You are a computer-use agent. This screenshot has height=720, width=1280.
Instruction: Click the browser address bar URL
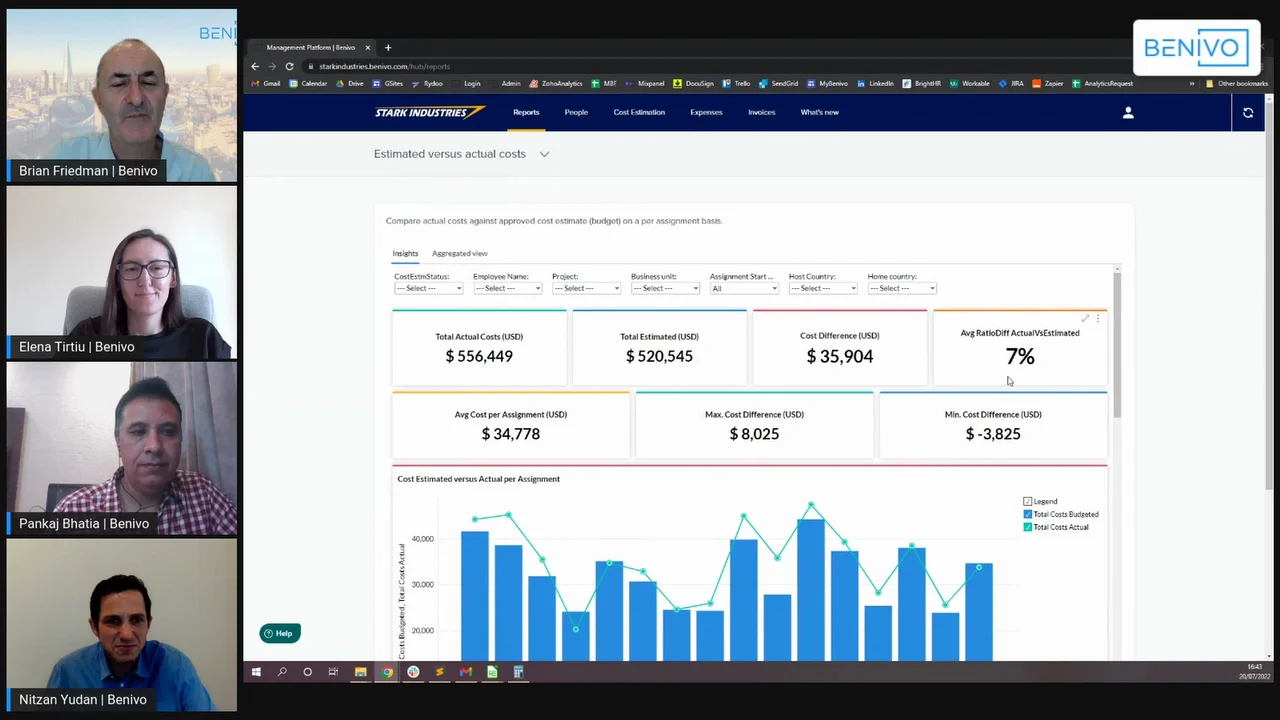384,66
